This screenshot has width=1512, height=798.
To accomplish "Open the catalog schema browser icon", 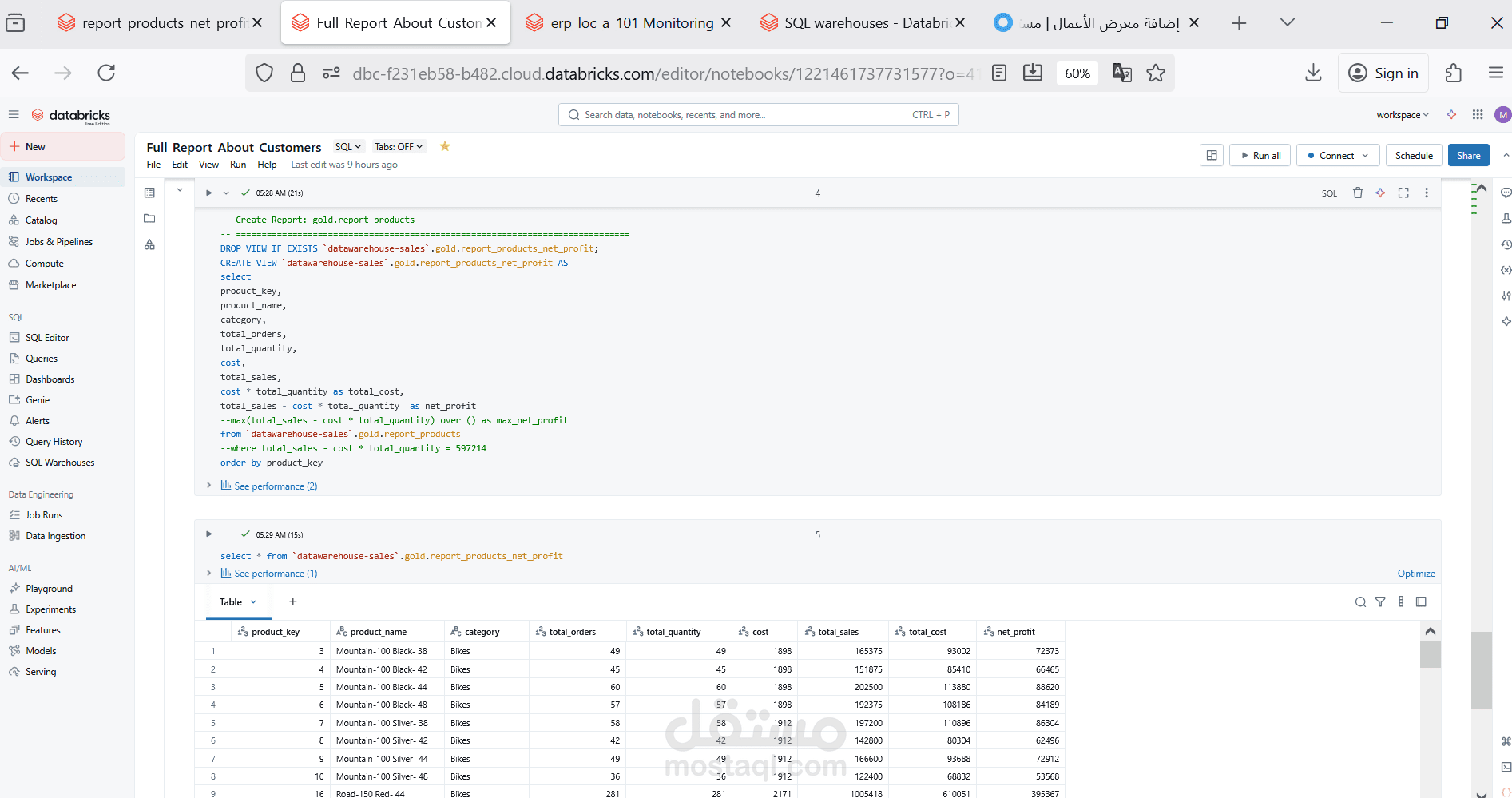I will pyautogui.click(x=149, y=244).
